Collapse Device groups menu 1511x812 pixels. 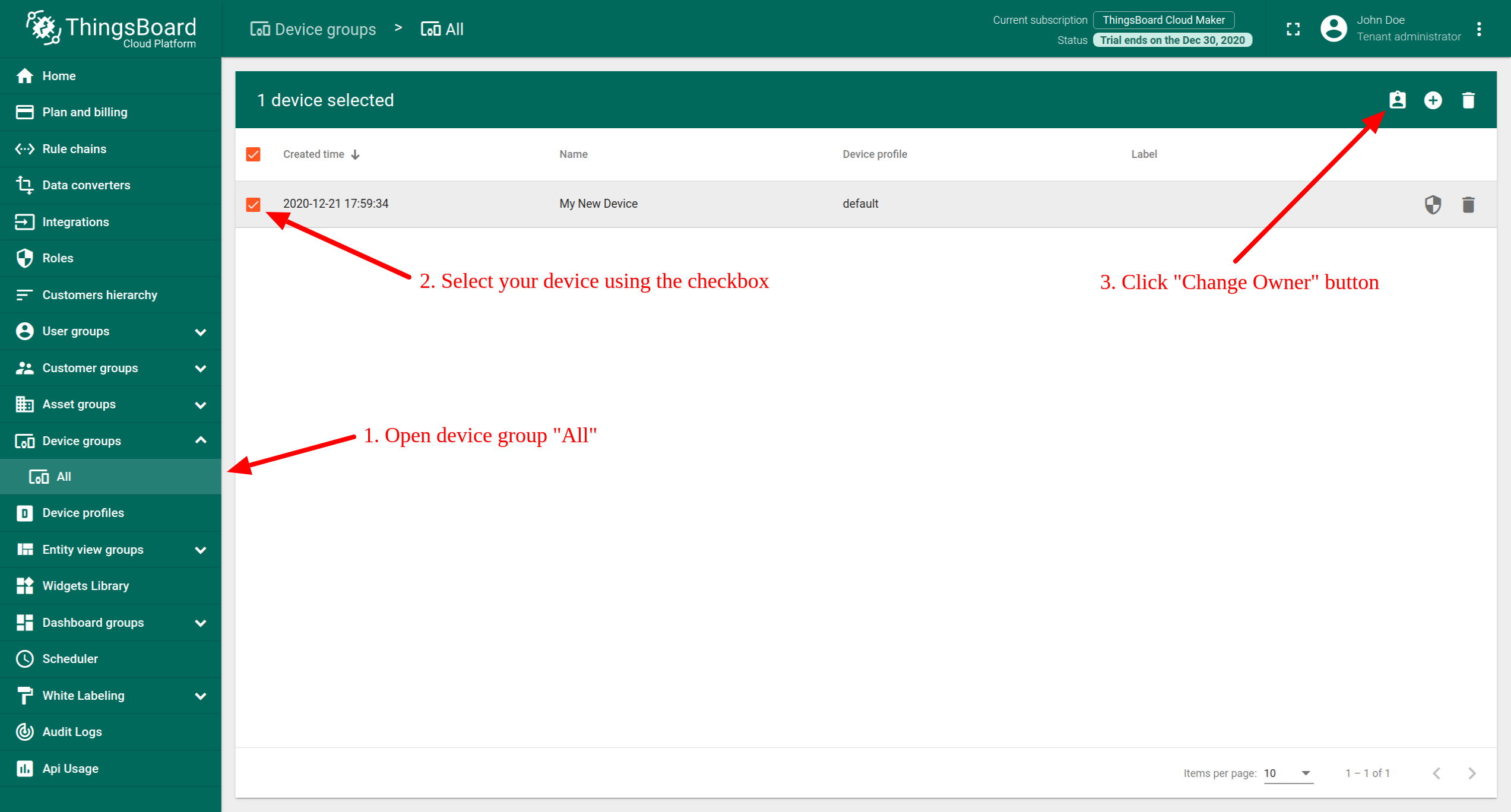pyautogui.click(x=201, y=440)
